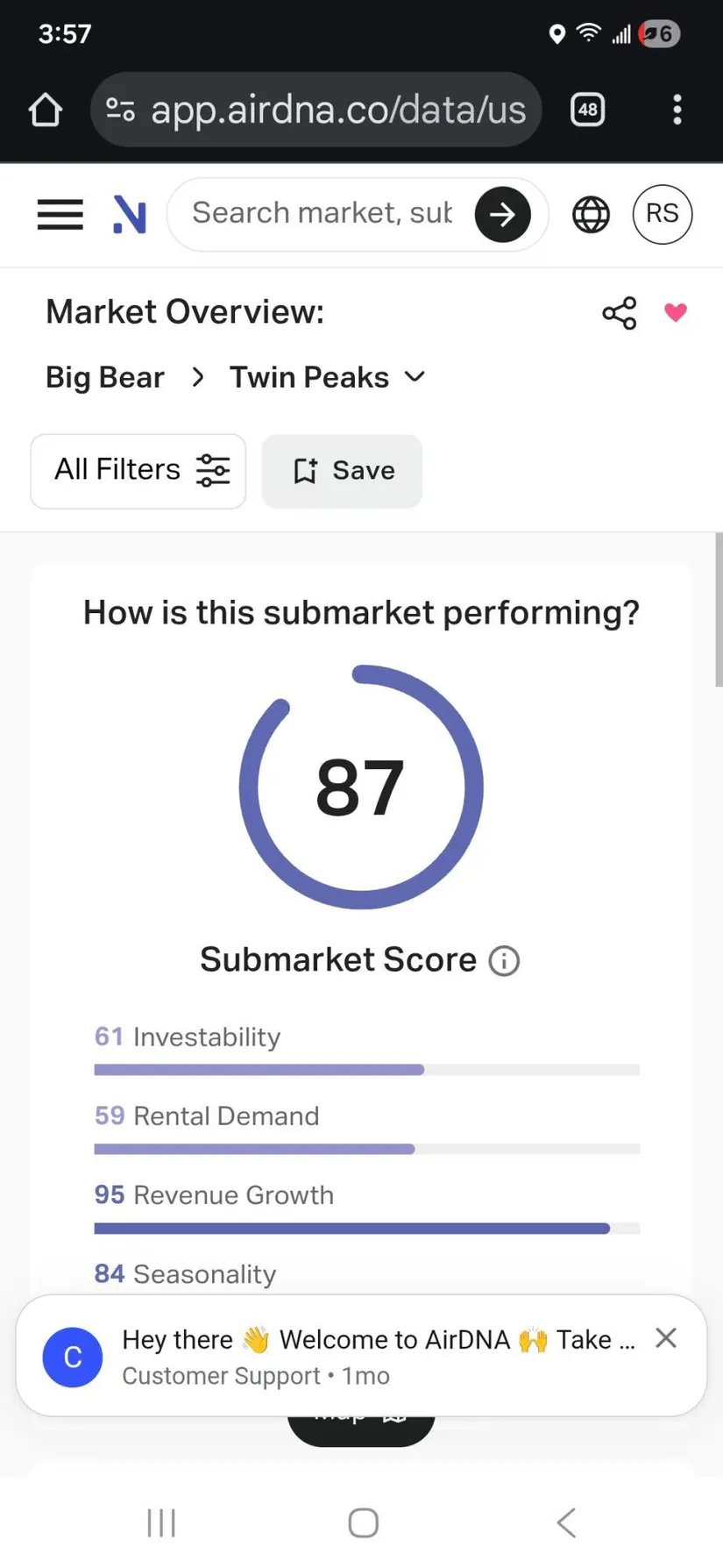
Task: Tap the AirDNA logo icon
Action: (130, 215)
